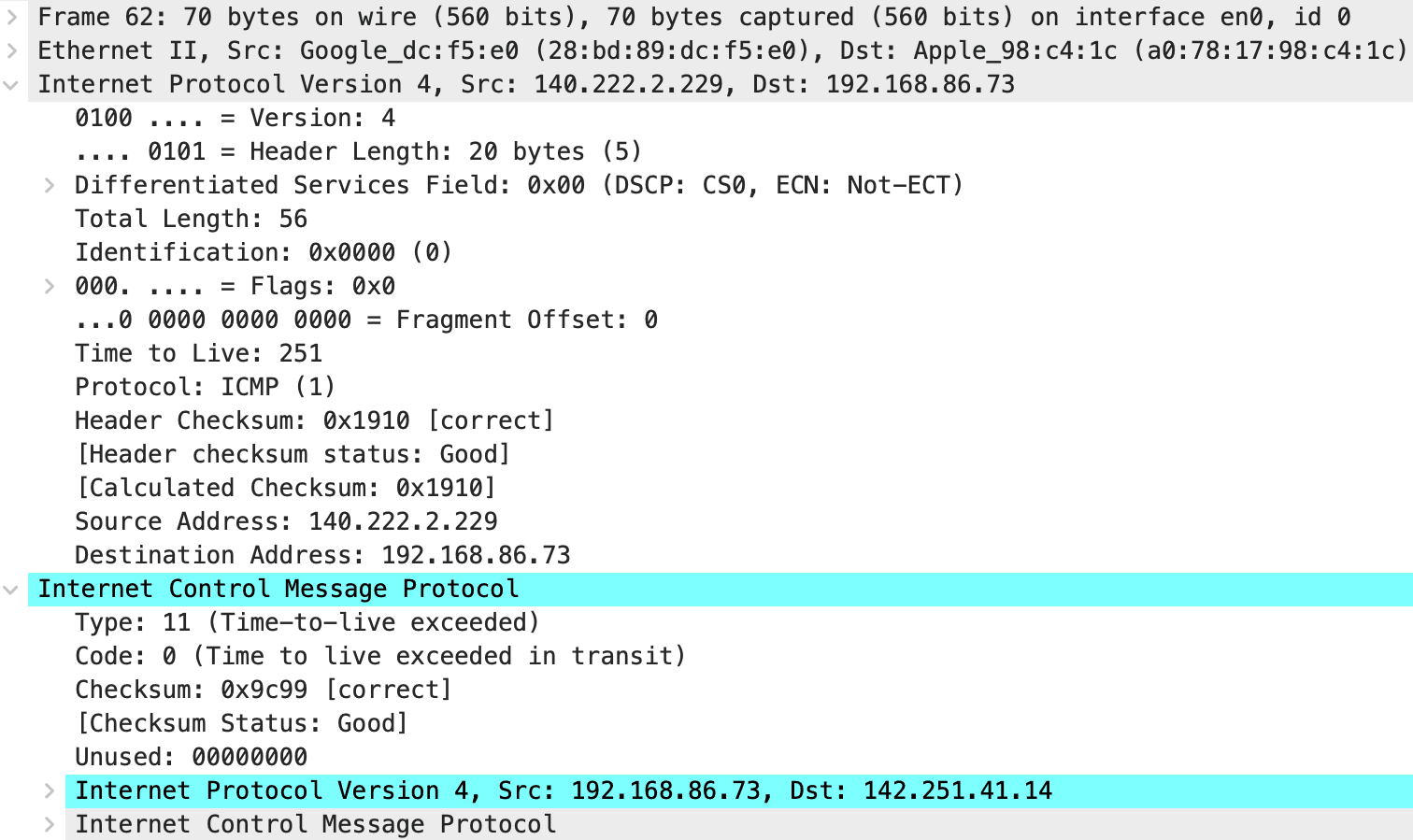This screenshot has width=1413, height=840.
Task: Select the Header Length: 20 bytes field
Action: (358, 151)
